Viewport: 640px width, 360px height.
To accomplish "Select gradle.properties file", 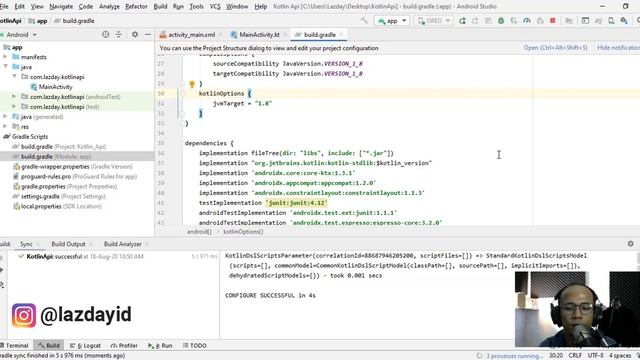I will 65,186.
